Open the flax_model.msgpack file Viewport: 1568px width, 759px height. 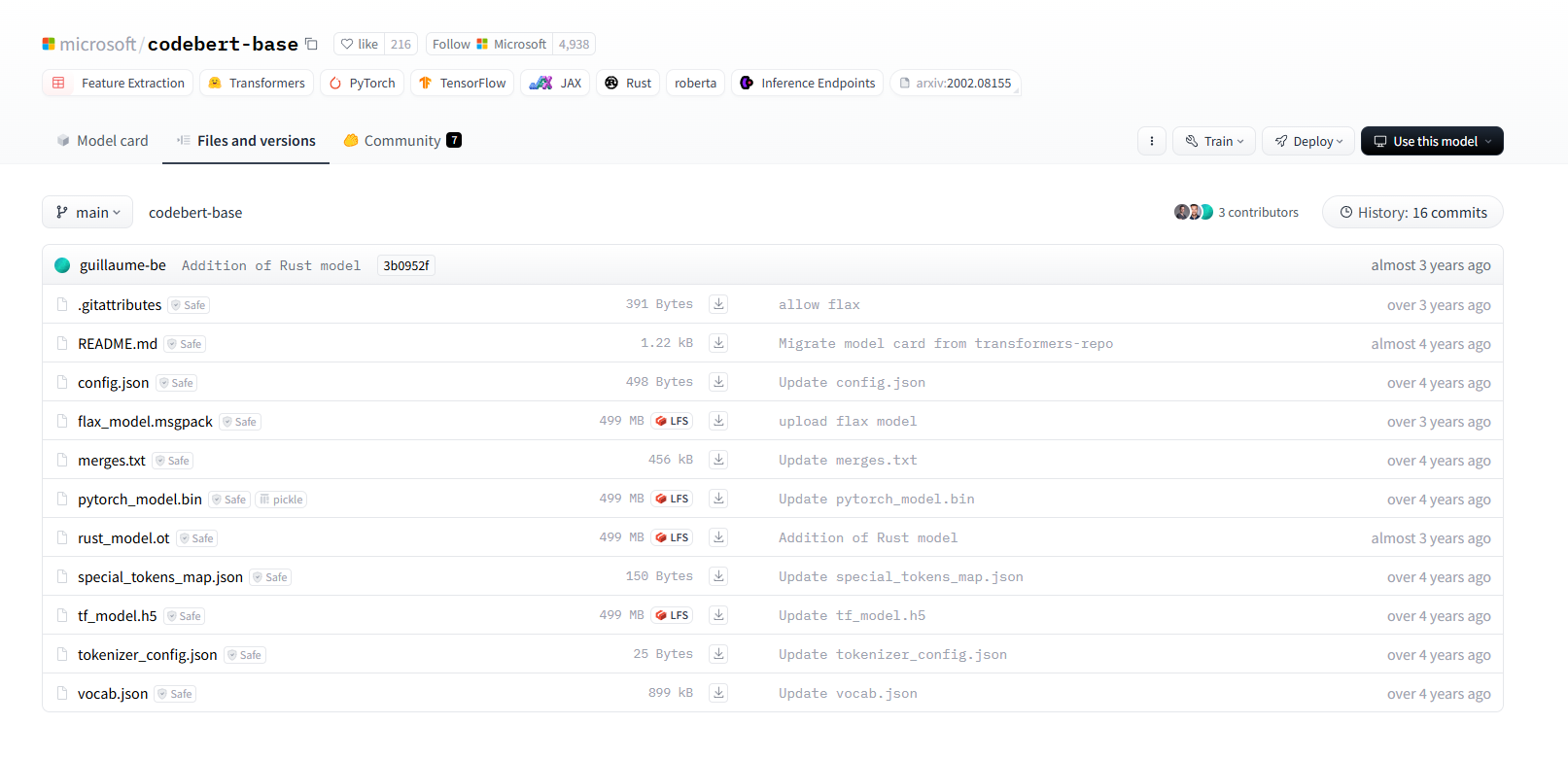[x=145, y=421]
